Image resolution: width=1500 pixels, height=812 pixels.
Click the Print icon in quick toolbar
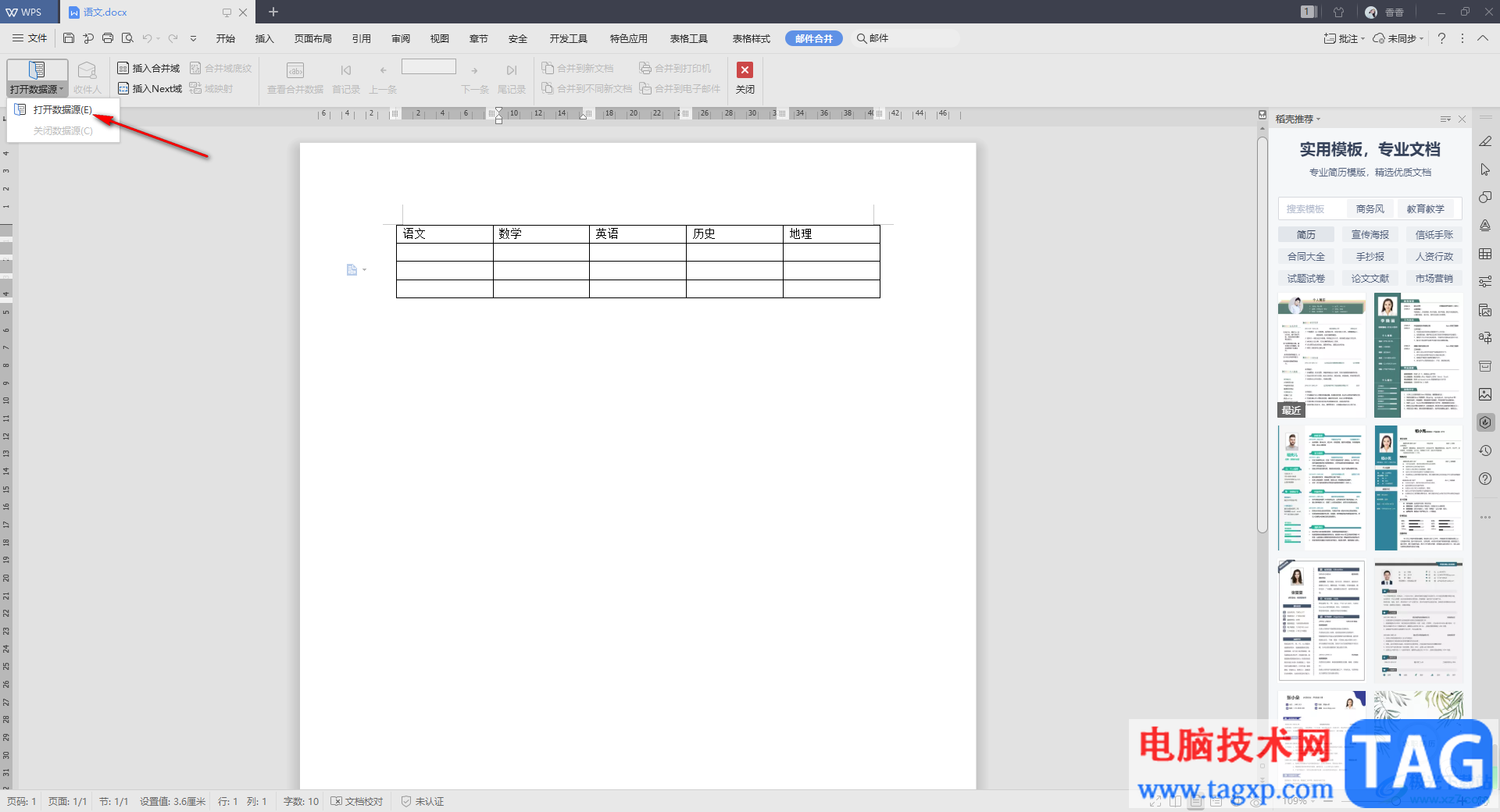click(108, 38)
